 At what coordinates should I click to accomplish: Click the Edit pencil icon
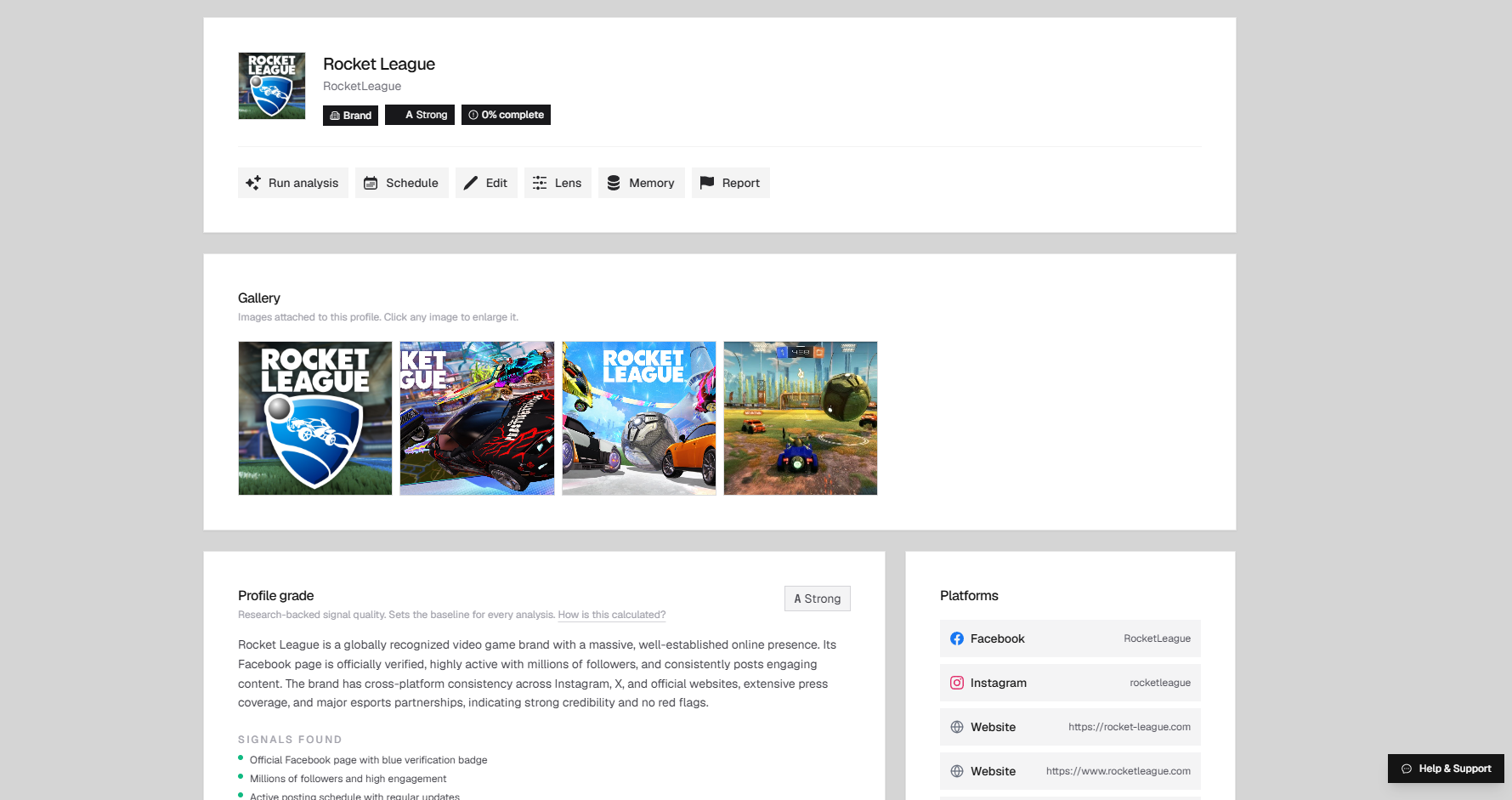[471, 183]
